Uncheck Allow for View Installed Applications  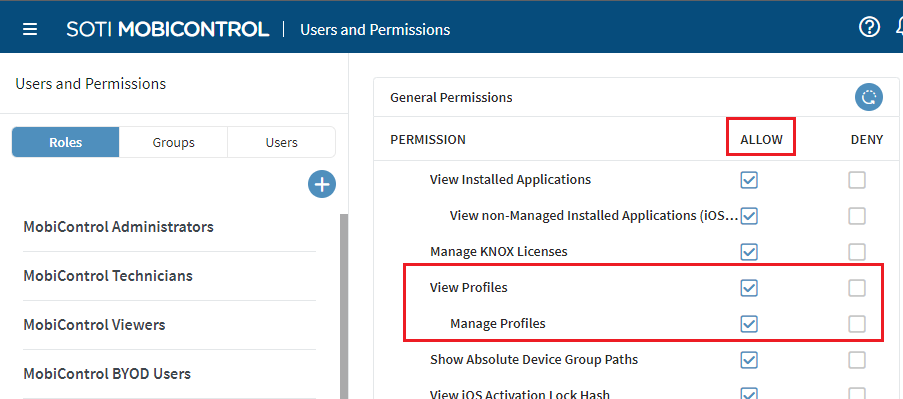click(749, 180)
